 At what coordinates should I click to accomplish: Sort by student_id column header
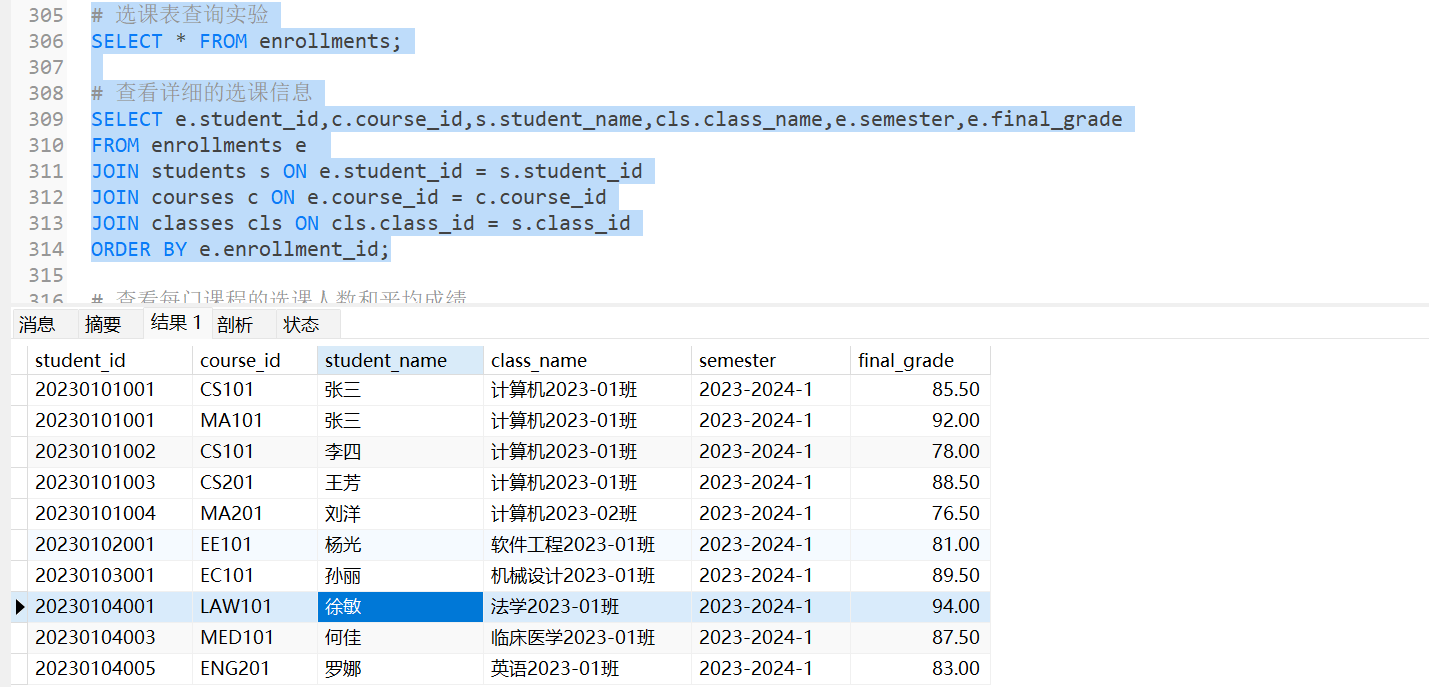click(110, 360)
